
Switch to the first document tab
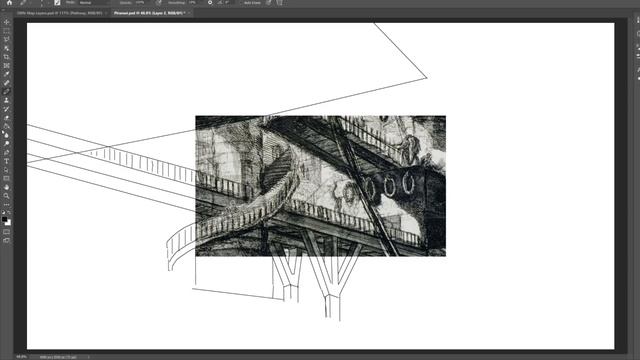coord(59,13)
